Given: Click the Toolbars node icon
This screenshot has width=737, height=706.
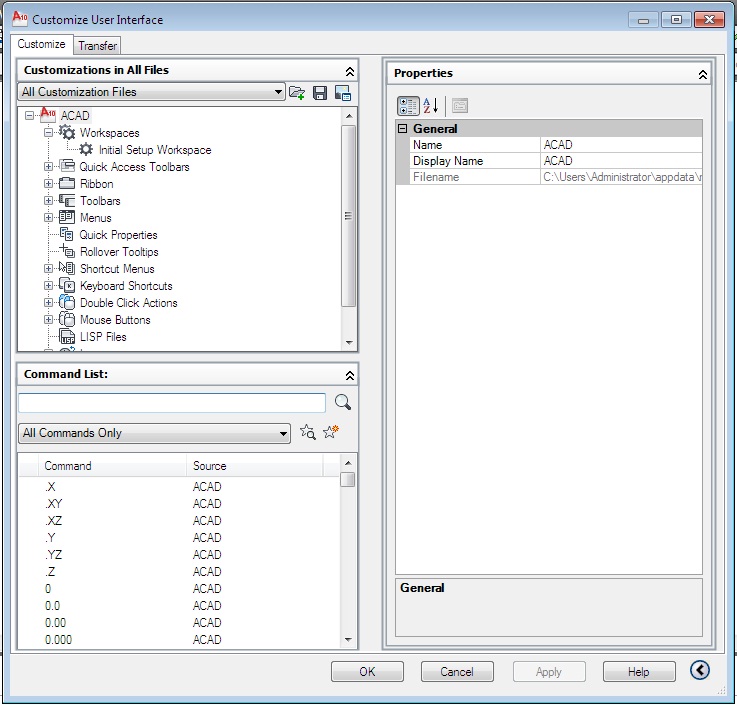Looking at the screenshot, I should [x=67, y=200].
